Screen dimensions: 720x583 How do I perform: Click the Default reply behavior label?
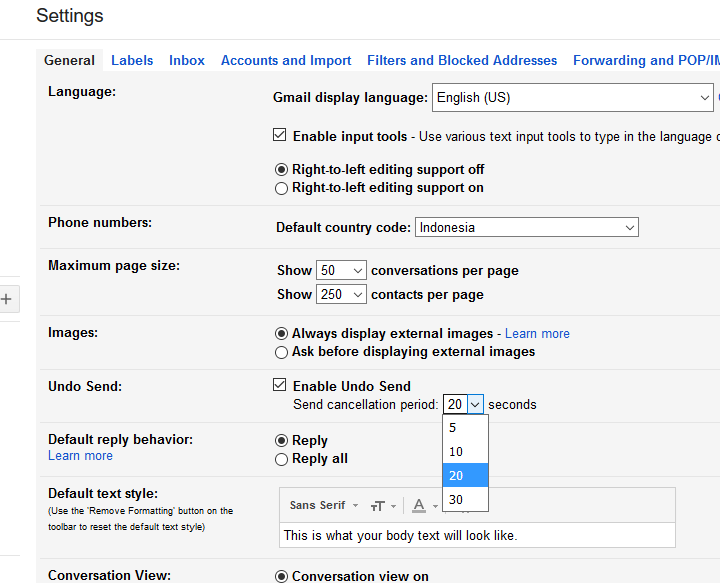(120, 439)
